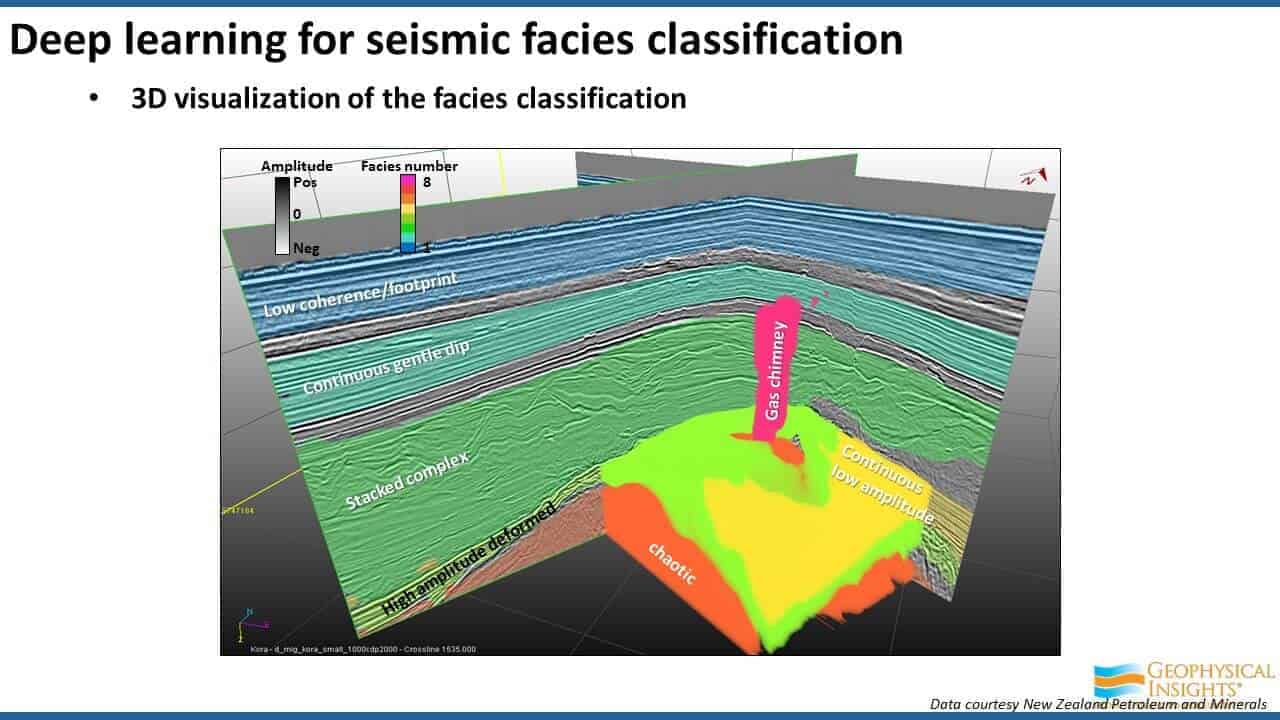This screenshot has height=720, width=1280.
Task: Click the 3D seismic visualization image
Action: (640, 402)
